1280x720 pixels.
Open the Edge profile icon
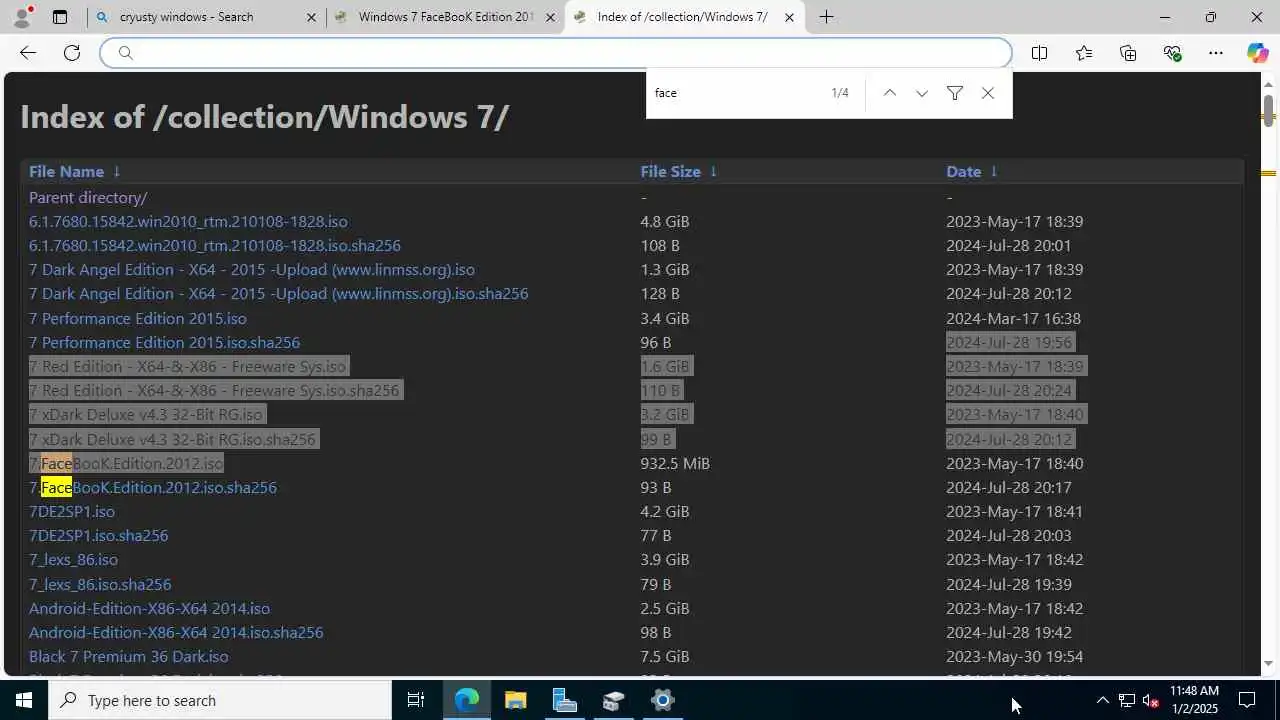pyautogui.click(x=21, y=17)
